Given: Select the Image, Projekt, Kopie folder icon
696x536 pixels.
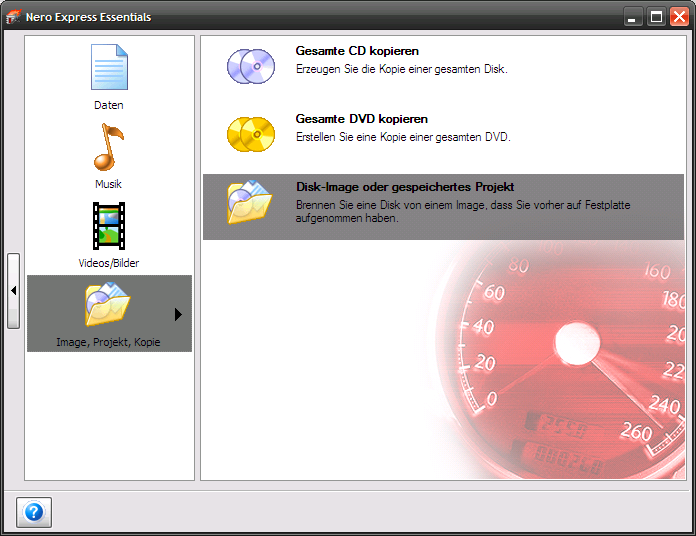Looking at the screenshot, I should coord(107,304).
